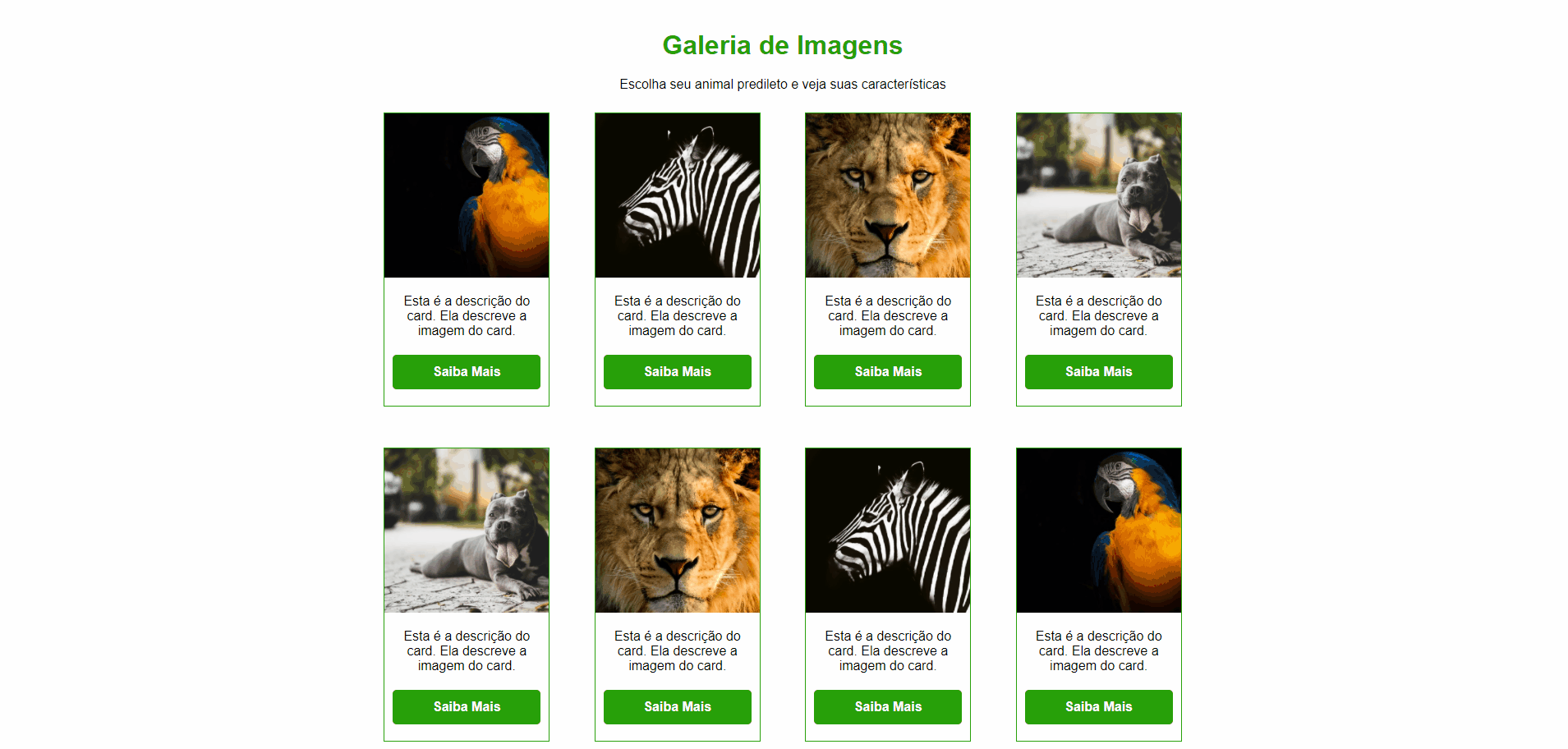The image size is (1568, 749).
Task: Click the lion image in the bottom row
Action: [x=678, y=531]
